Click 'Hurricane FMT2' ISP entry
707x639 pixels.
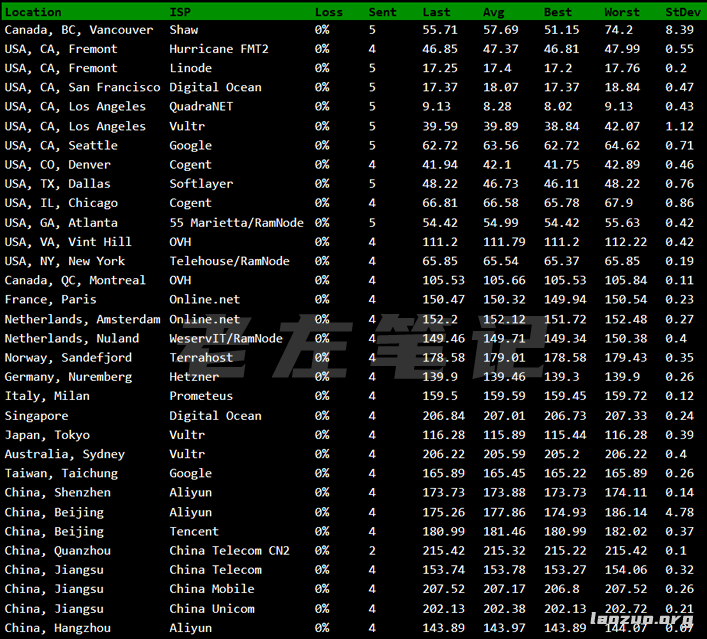219,49
